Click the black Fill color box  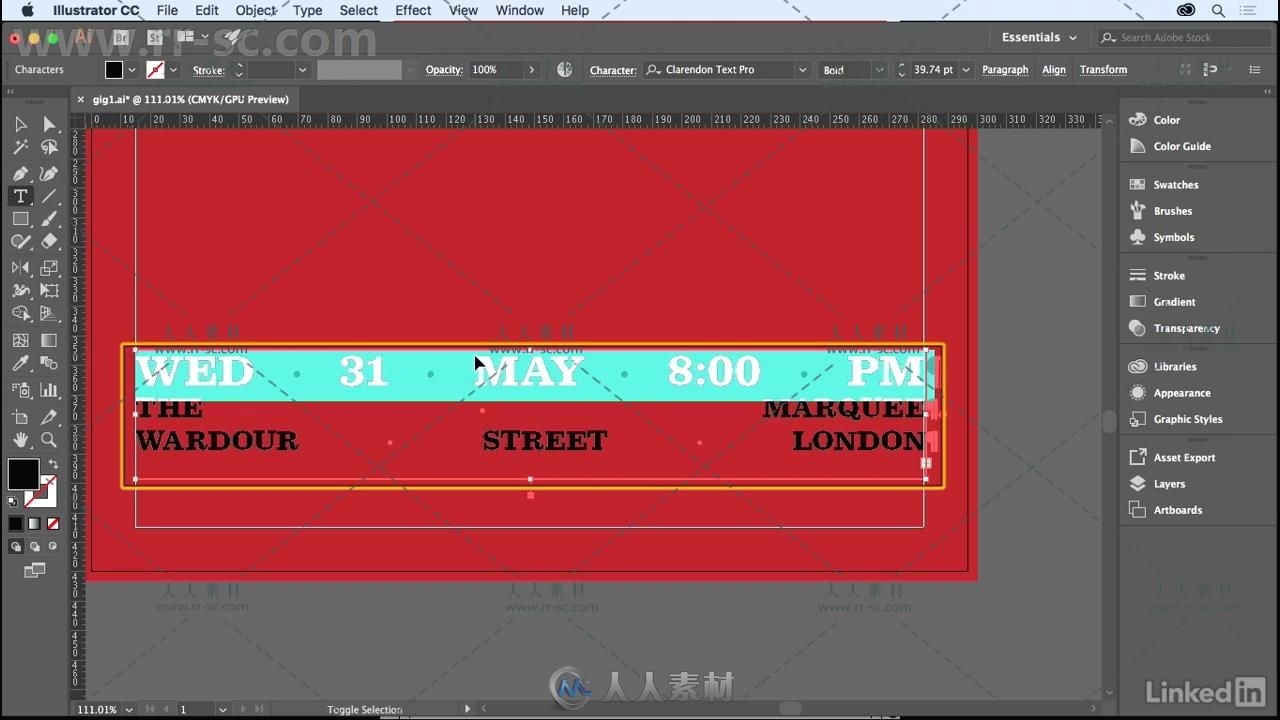click(x=23, y=474)
